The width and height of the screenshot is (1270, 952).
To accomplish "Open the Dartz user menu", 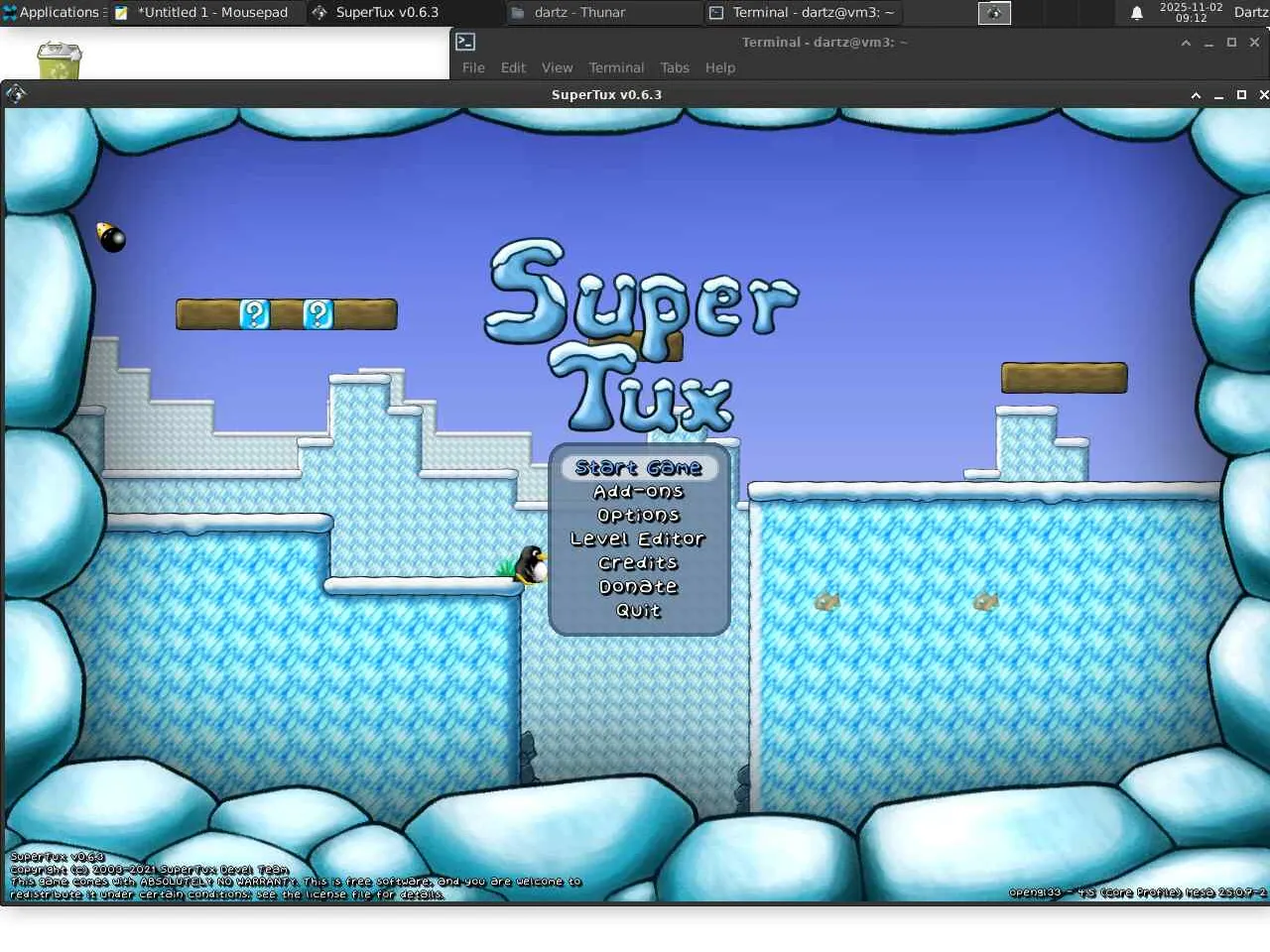I will pyautogui.click(x=1251, y=13).
